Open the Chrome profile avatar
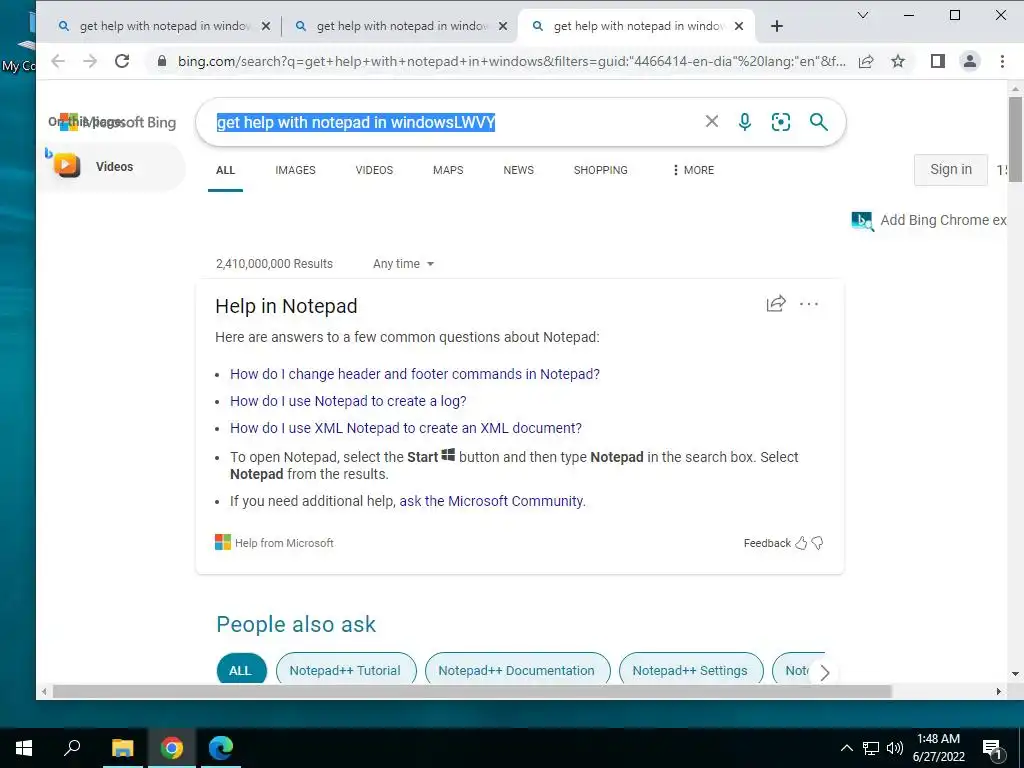The height and width of the screenshot is (768, 1024). (970, 61)
